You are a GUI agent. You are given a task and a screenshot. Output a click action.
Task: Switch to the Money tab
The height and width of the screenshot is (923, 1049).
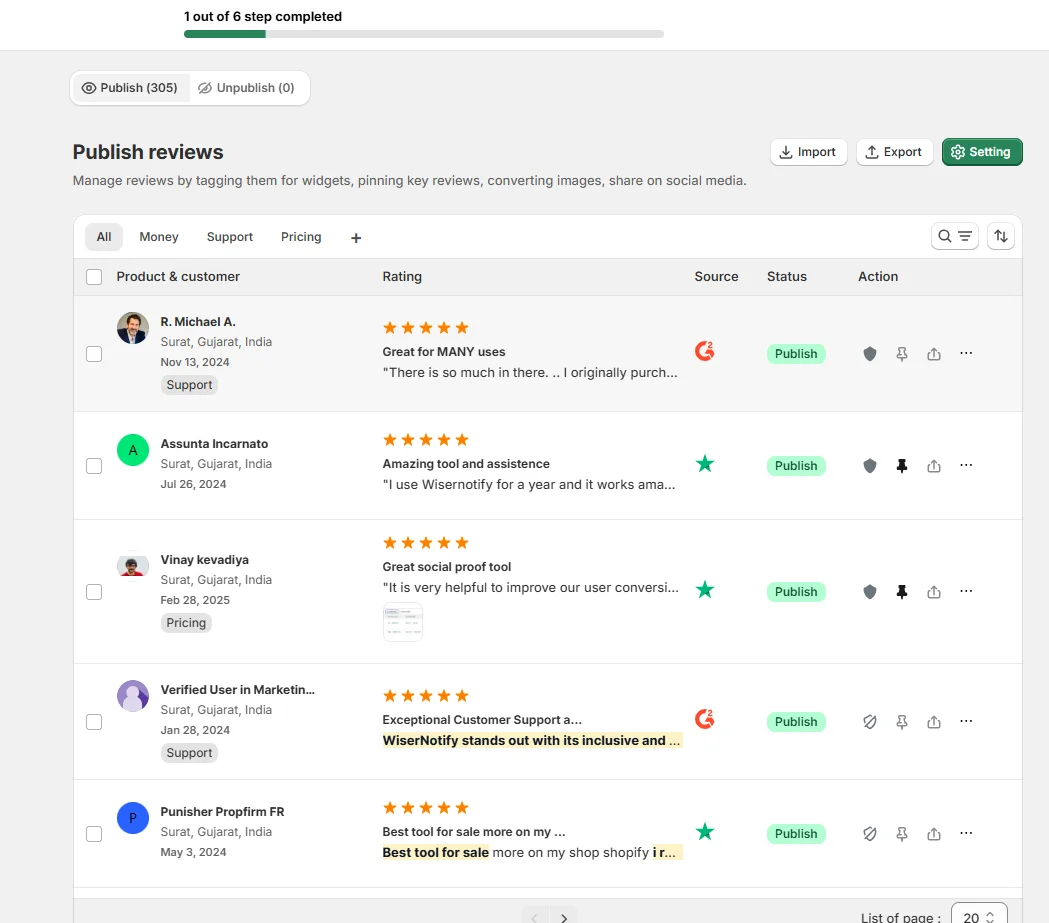point(159,237)
